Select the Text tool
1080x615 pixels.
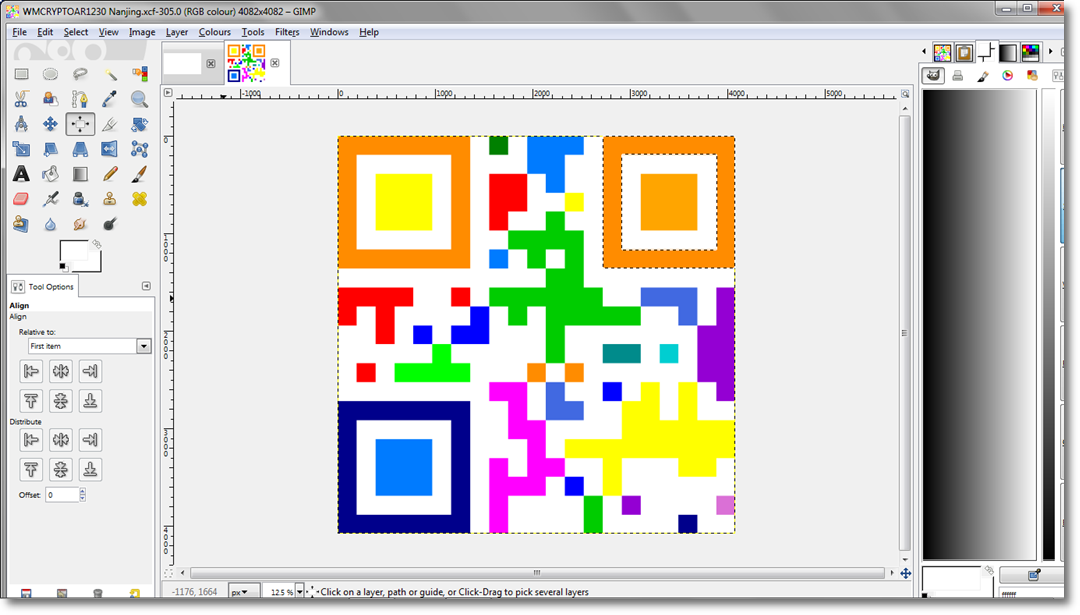[21, 174]
